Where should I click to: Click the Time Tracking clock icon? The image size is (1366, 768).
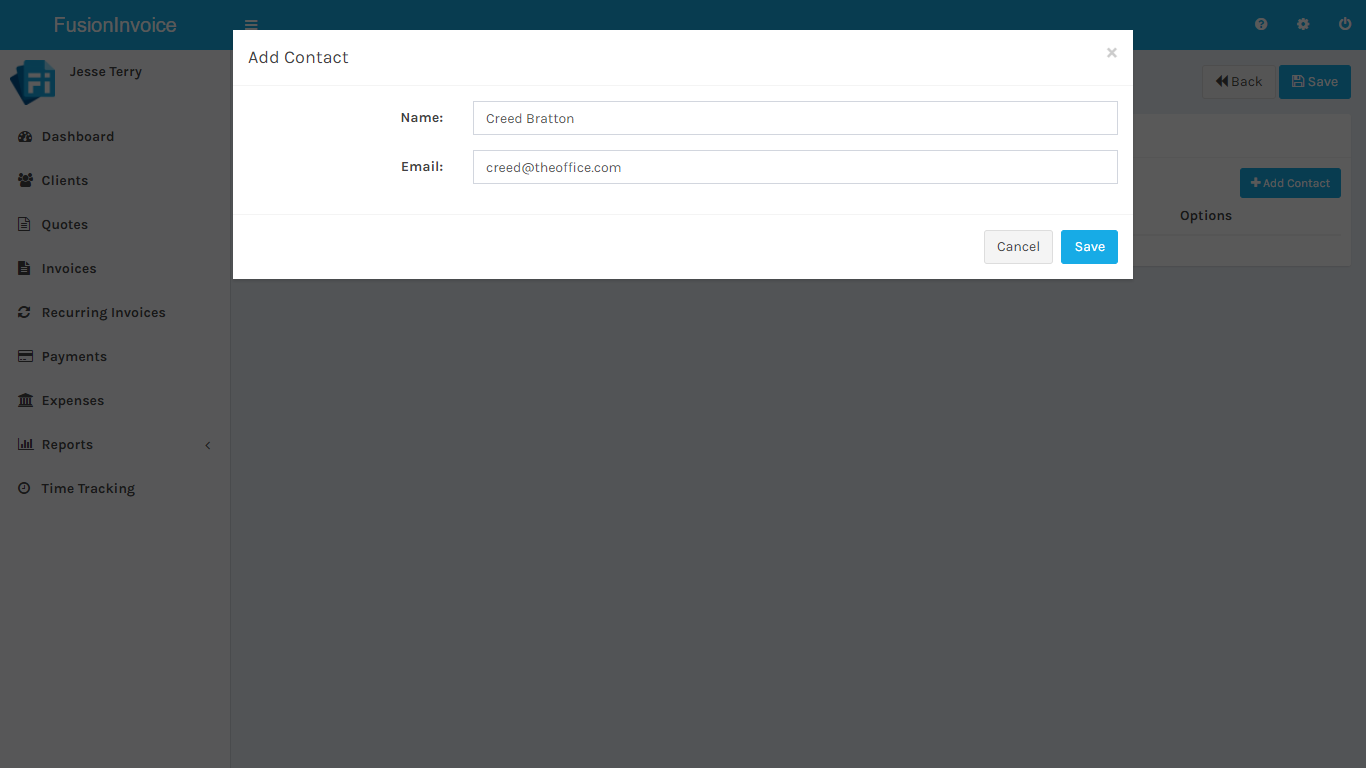(25, 489)
